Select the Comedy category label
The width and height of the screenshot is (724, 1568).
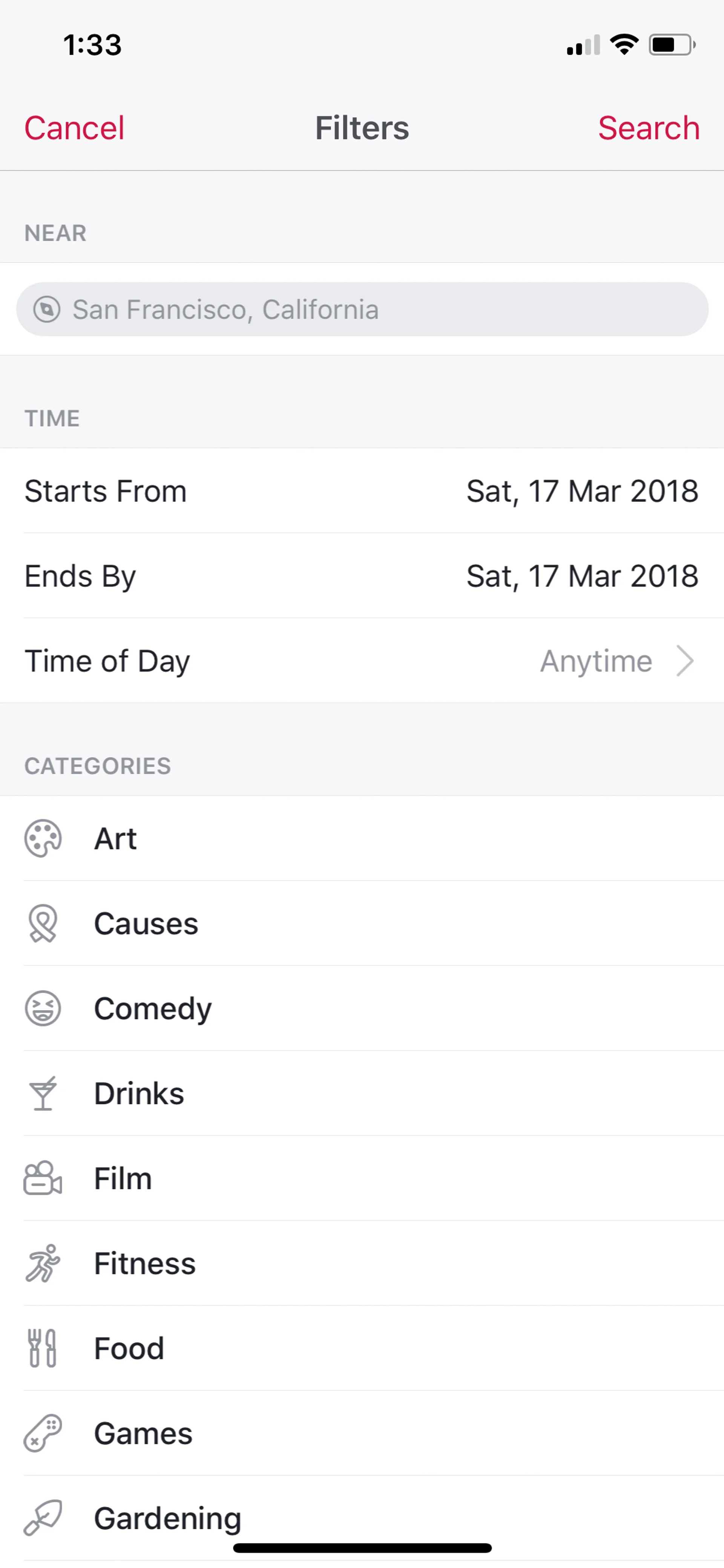153,1009
